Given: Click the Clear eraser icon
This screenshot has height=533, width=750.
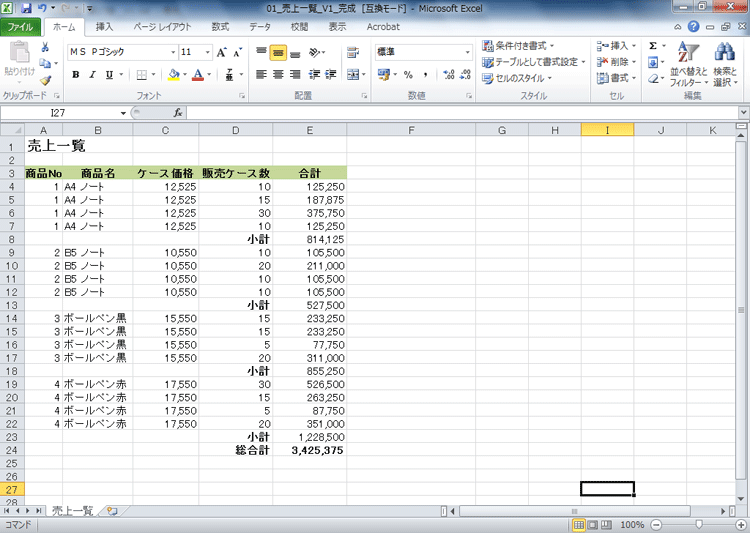Looking at the screenshot, I should 653,78.
